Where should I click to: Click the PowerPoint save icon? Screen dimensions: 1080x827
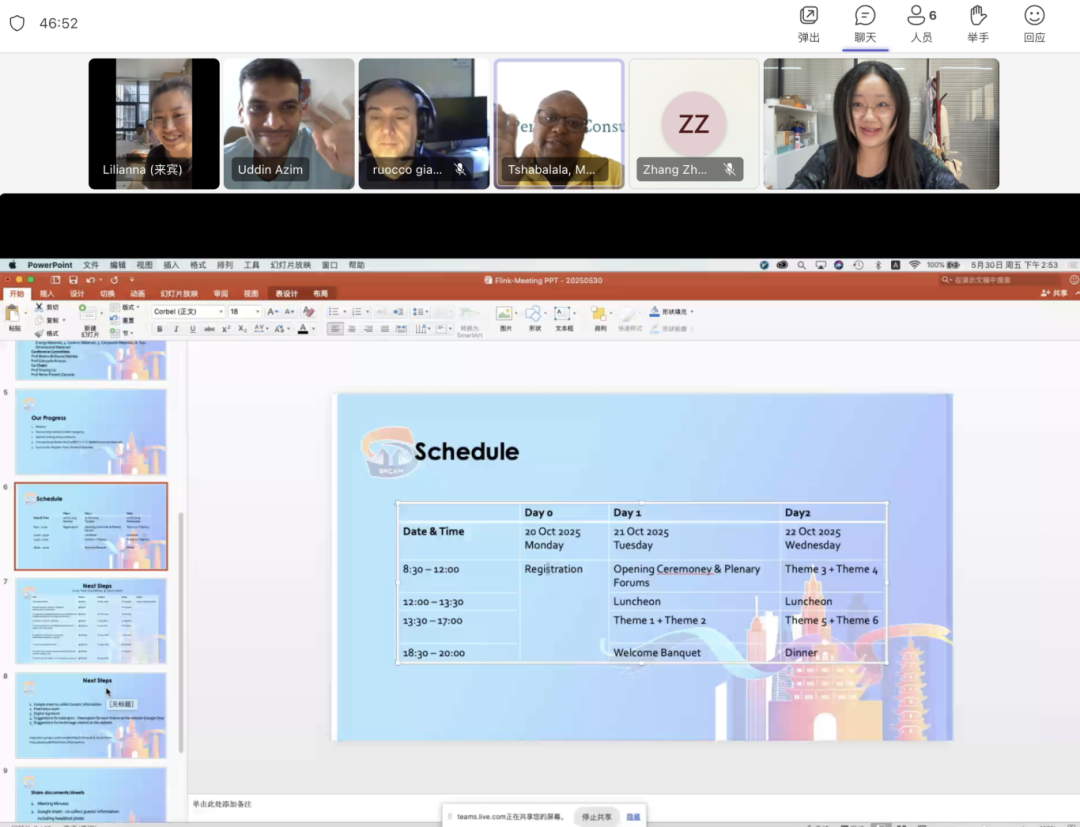coord(72,280)
